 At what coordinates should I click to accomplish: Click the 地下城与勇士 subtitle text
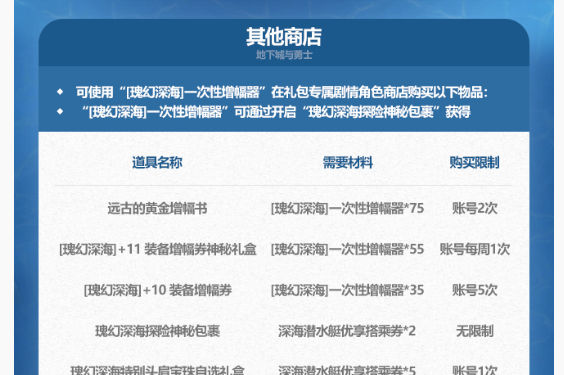[x=284, y=55]
